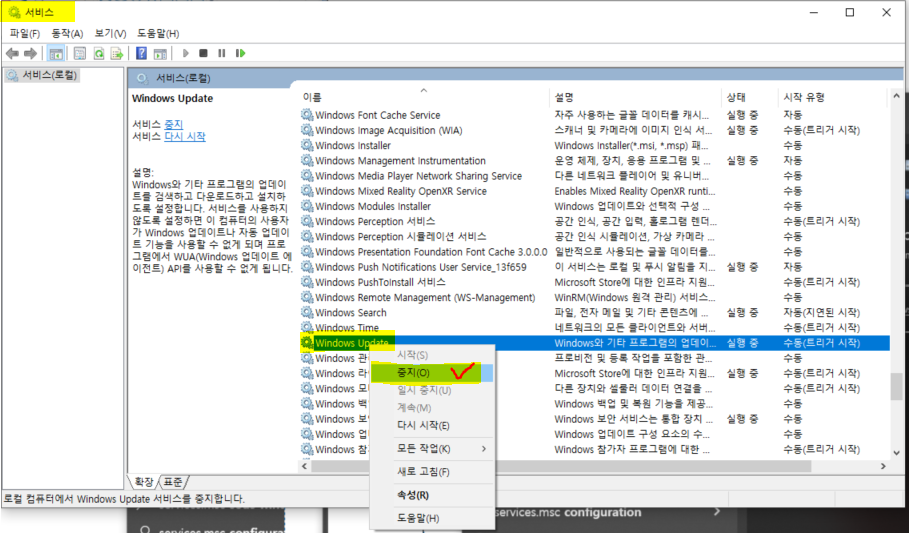The image size is (909, 533).
Task: Click the 서비스 gear icon in the title bar
Action: coord(14,12)
